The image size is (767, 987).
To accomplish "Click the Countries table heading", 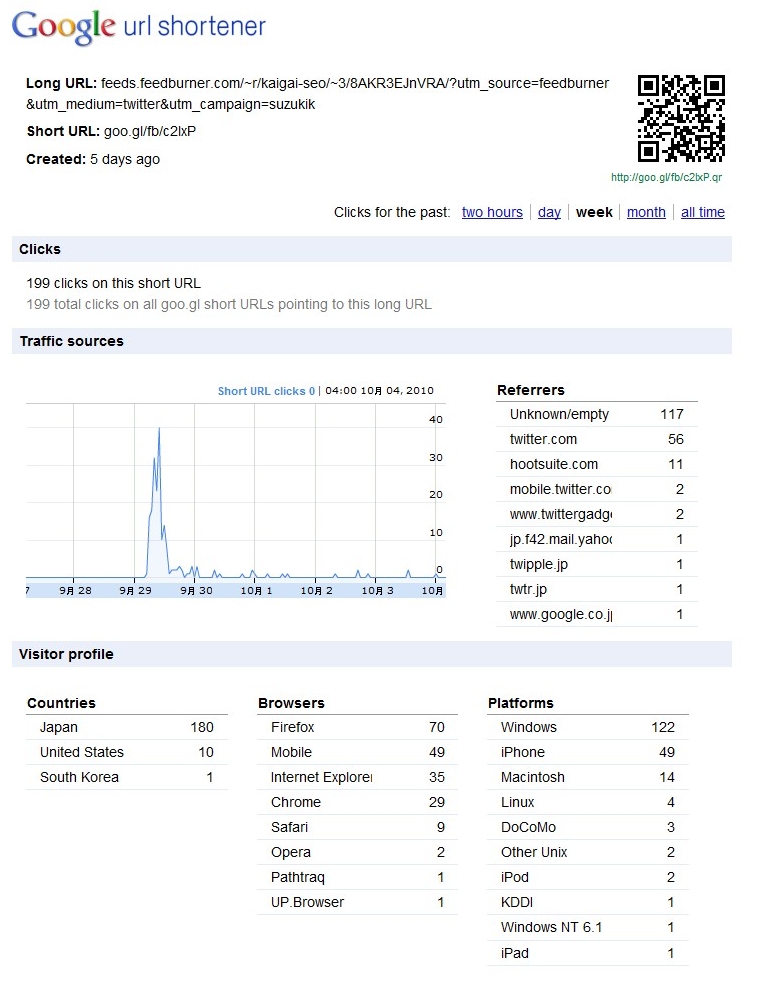I will (x=61, y=703).
